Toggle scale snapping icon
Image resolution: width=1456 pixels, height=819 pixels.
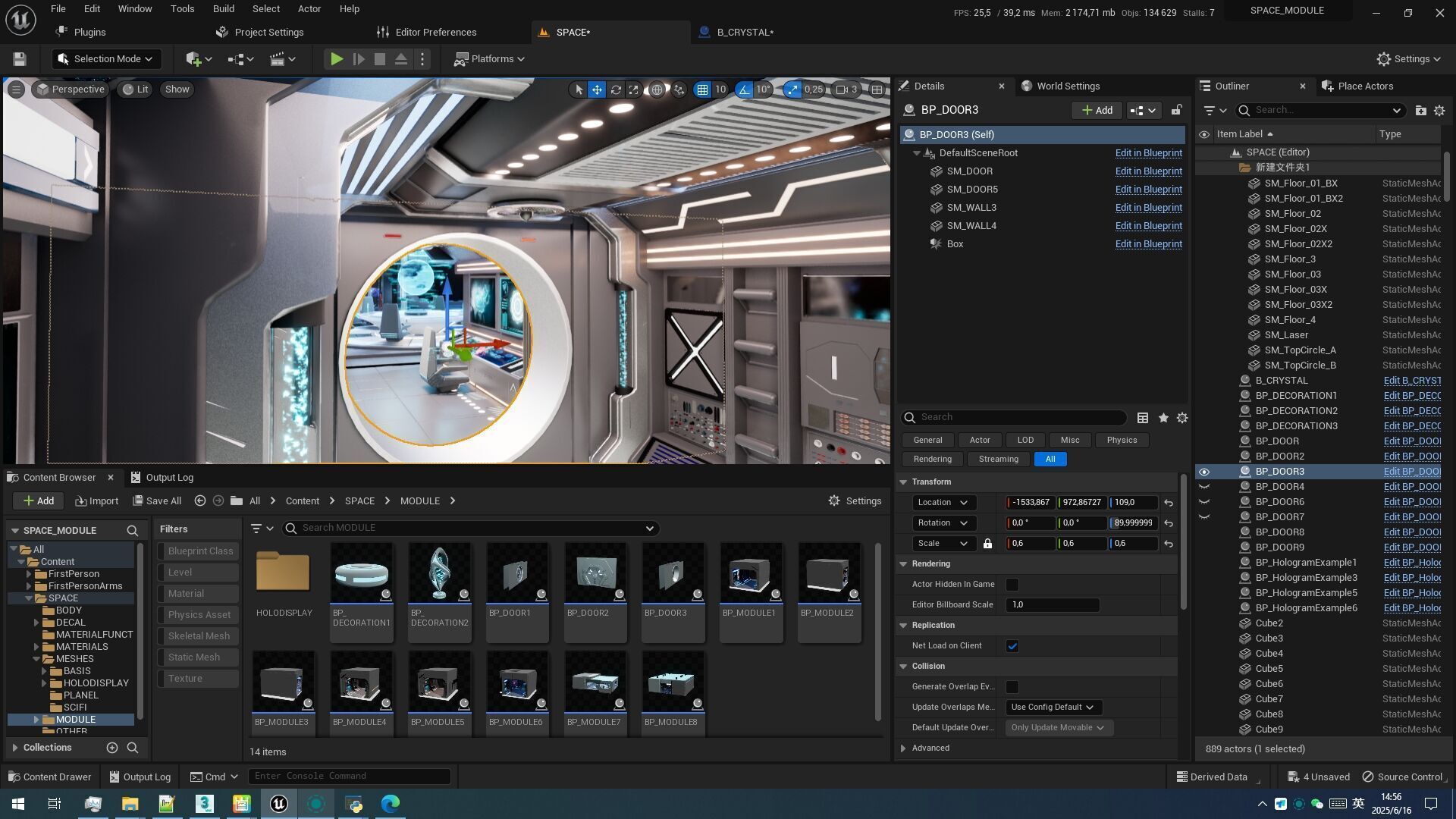792,89
